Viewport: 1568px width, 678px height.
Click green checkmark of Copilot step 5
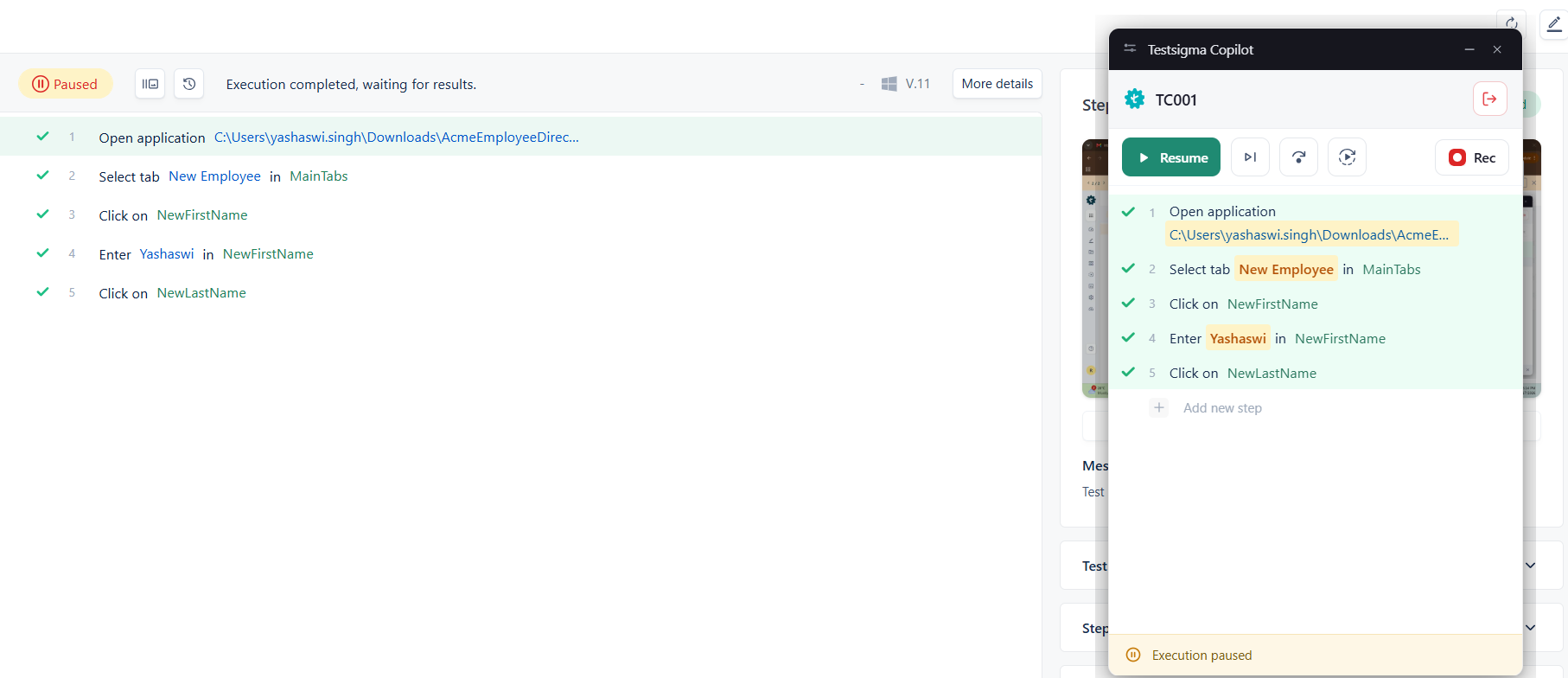click(1128, 373)
